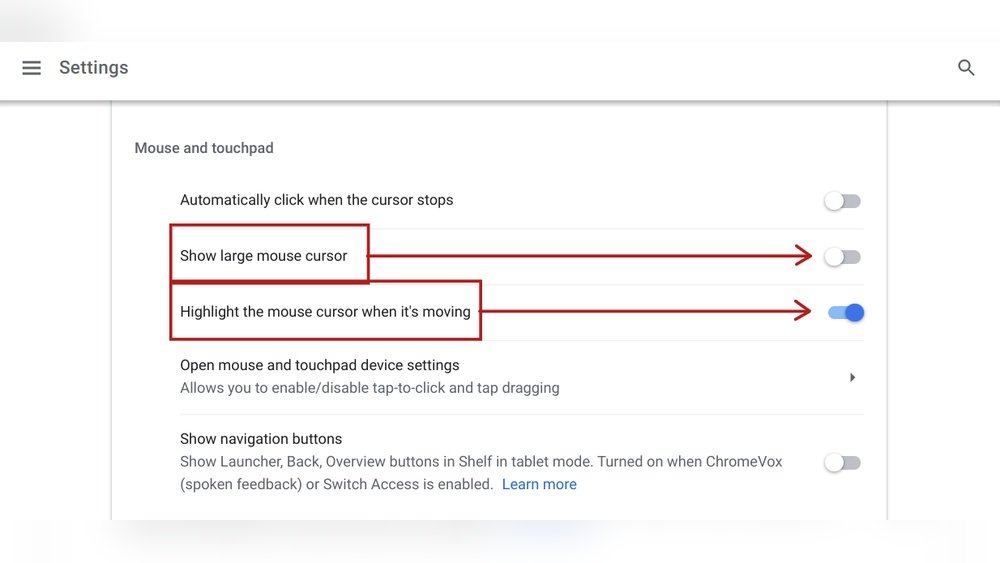The width and height of the screenshot is (1000, 563).
Task: Click the "Highlight the mouse cursor when it's moving" label
Action: 325,312
